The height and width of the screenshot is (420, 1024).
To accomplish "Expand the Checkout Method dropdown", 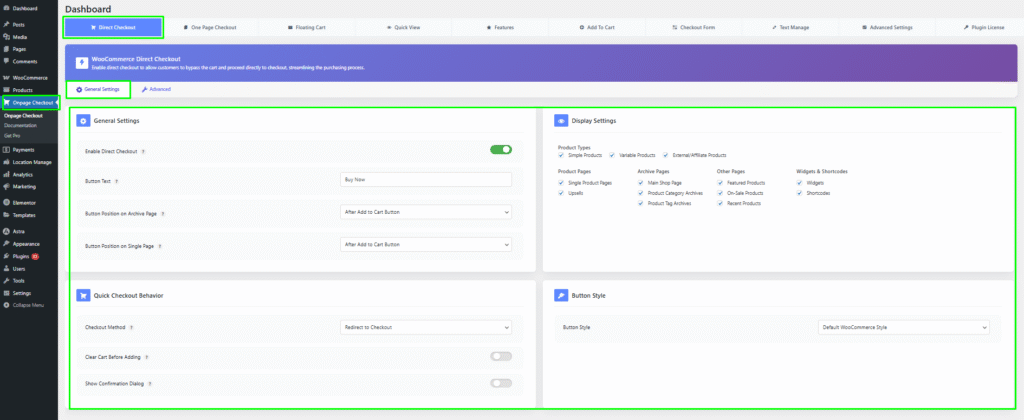I will pos(426,327).
